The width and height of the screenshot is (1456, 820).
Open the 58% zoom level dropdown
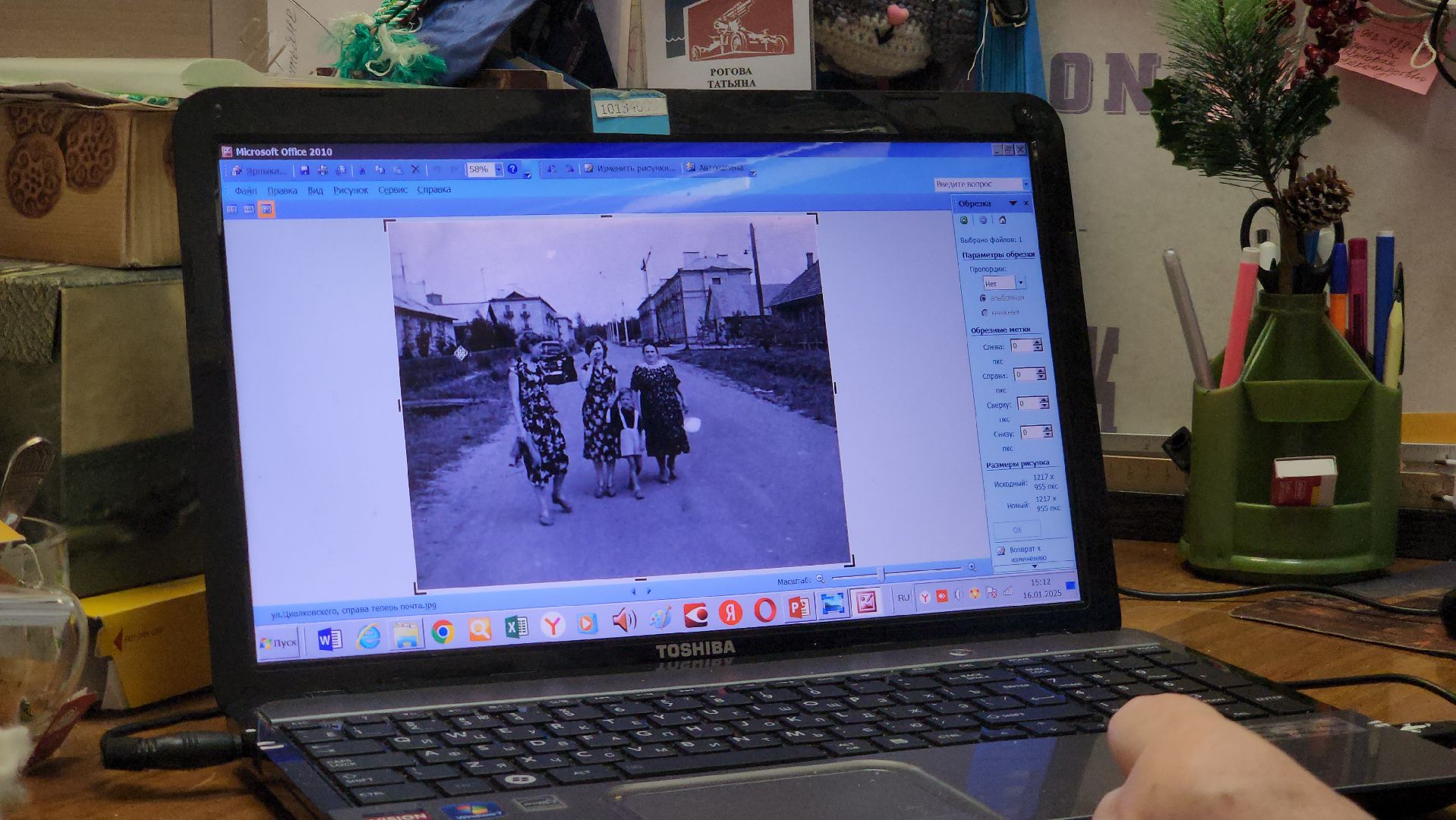[499, 169]
